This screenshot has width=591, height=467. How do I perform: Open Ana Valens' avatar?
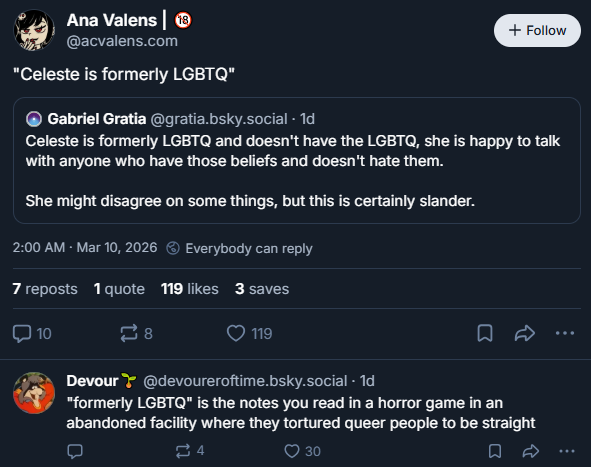tap(34, 30)
